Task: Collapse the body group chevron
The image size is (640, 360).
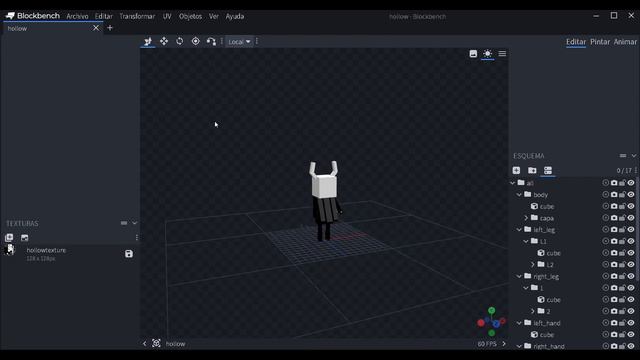Action: click(x=519, y=195)
